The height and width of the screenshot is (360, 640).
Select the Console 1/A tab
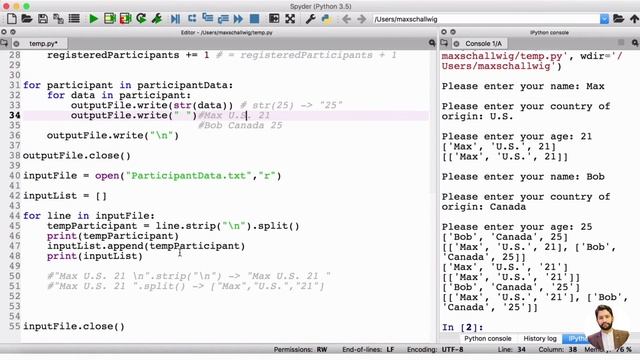(483, 43)
